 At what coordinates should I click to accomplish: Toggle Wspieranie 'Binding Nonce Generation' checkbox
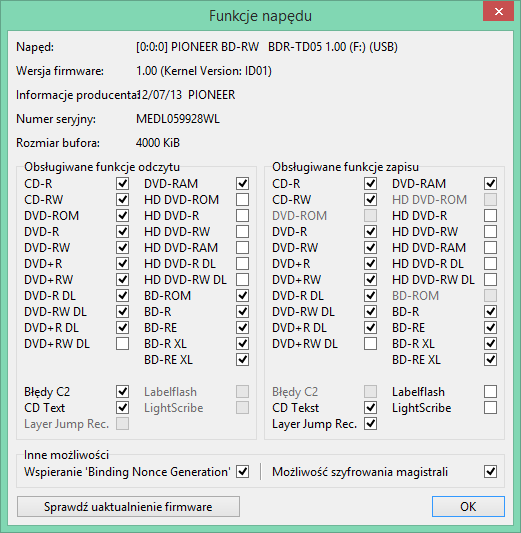[242, 471]
